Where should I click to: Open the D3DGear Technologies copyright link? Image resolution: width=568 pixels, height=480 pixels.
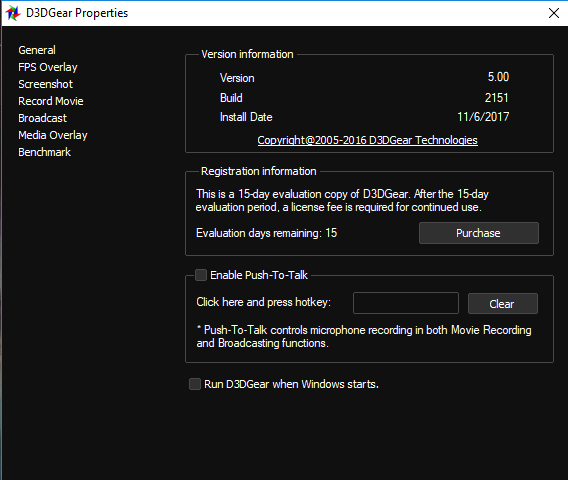pyautogui.click(x=367, y=140)
